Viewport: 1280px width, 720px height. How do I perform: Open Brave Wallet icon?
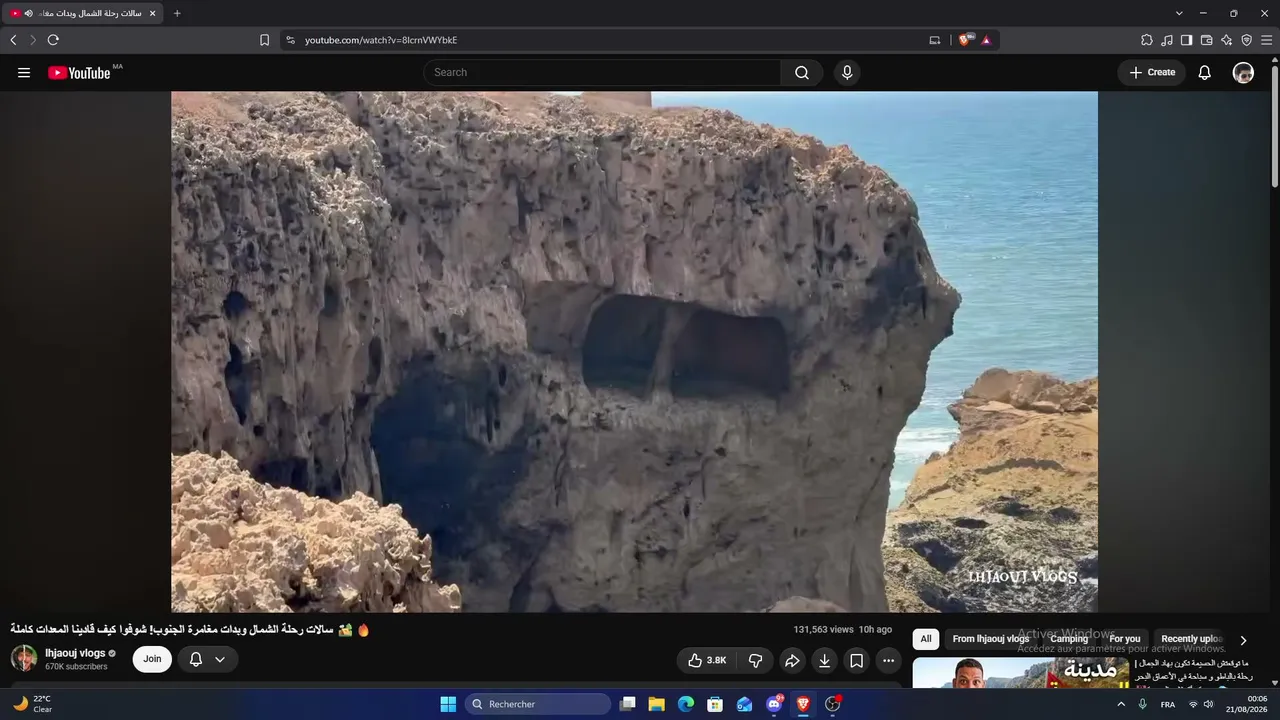click(1207, 40)
